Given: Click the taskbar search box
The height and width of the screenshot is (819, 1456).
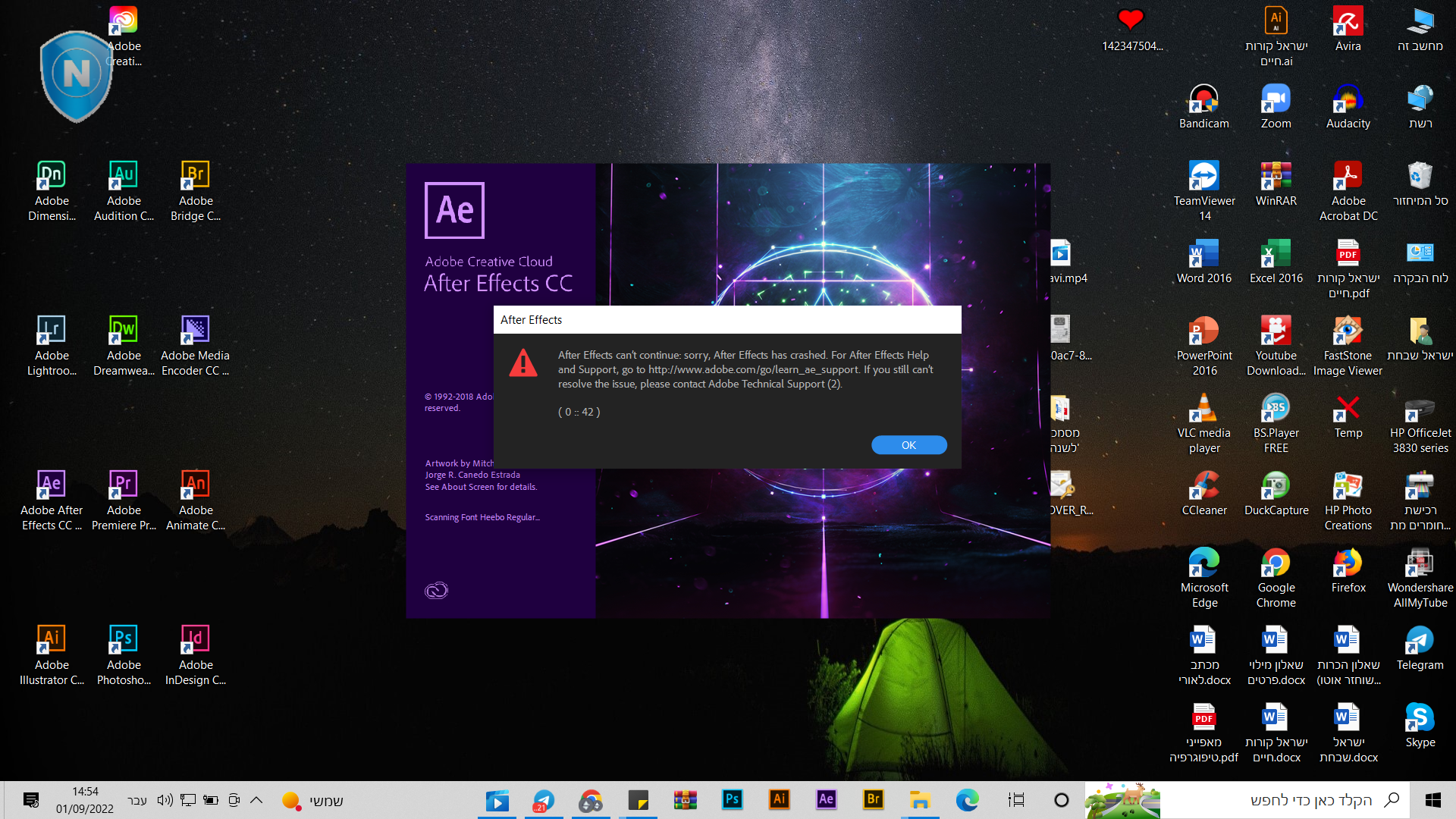Looking at the screenshot, I should click(1289, 800).
